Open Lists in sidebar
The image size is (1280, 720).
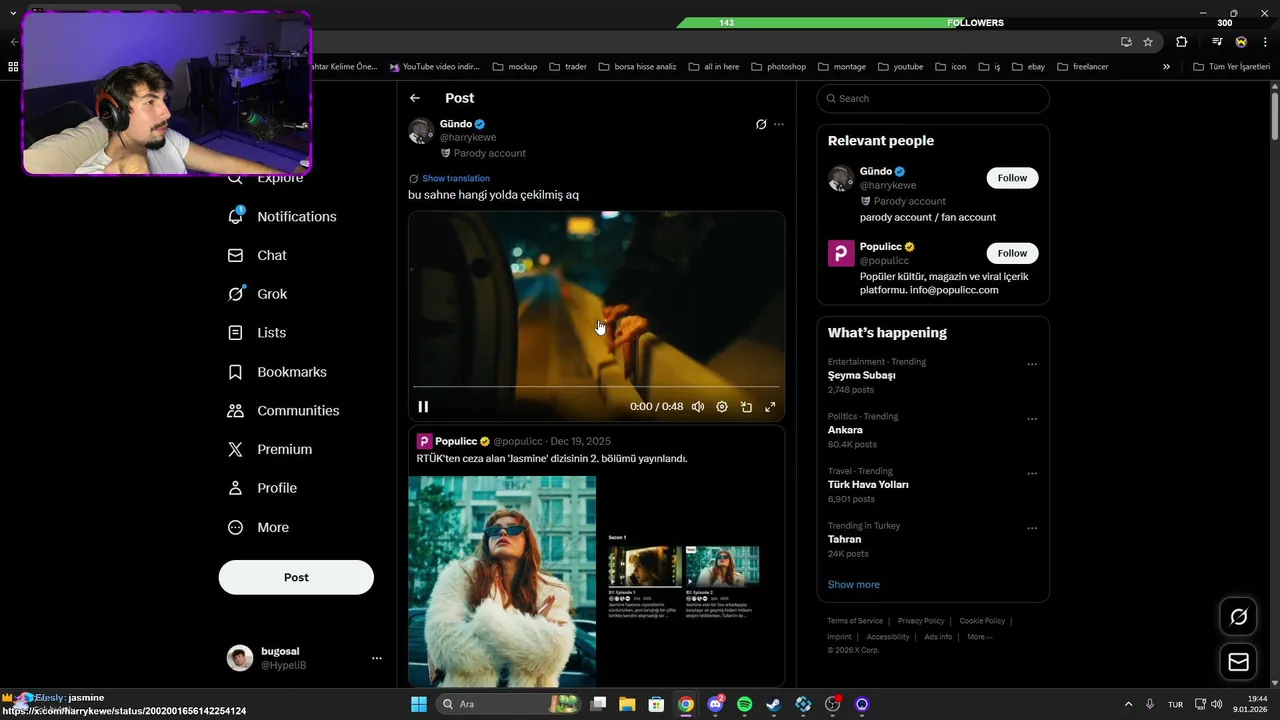point(258,333)
